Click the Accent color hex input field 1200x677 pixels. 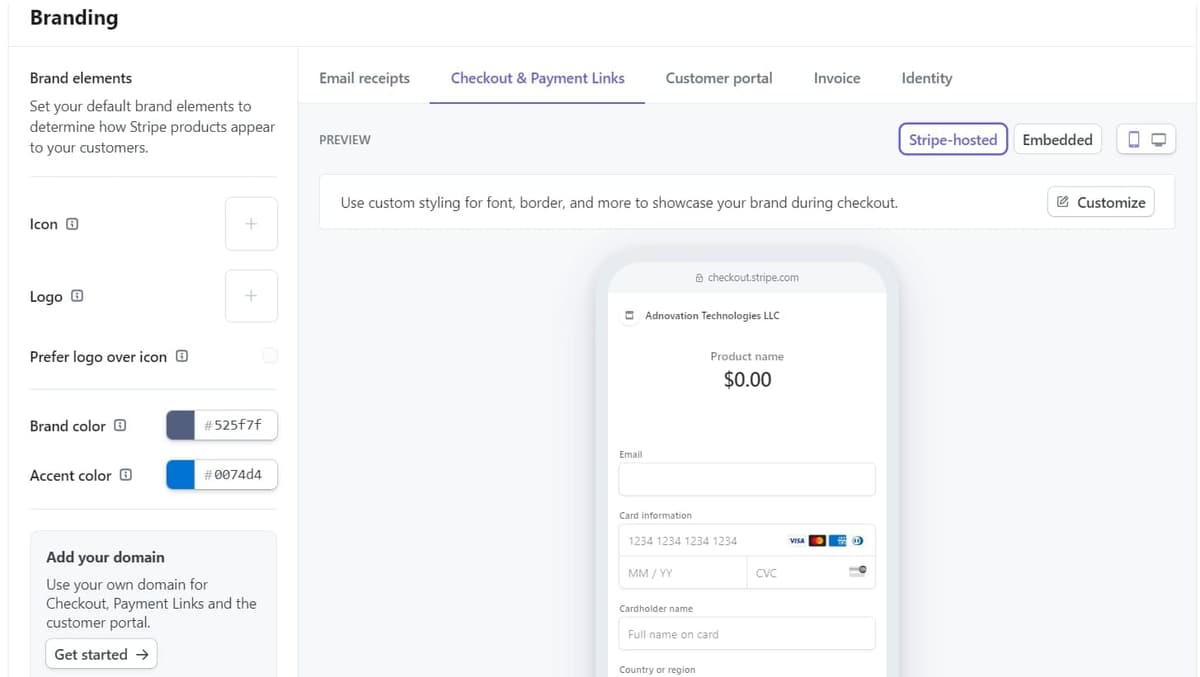point(237,475)
